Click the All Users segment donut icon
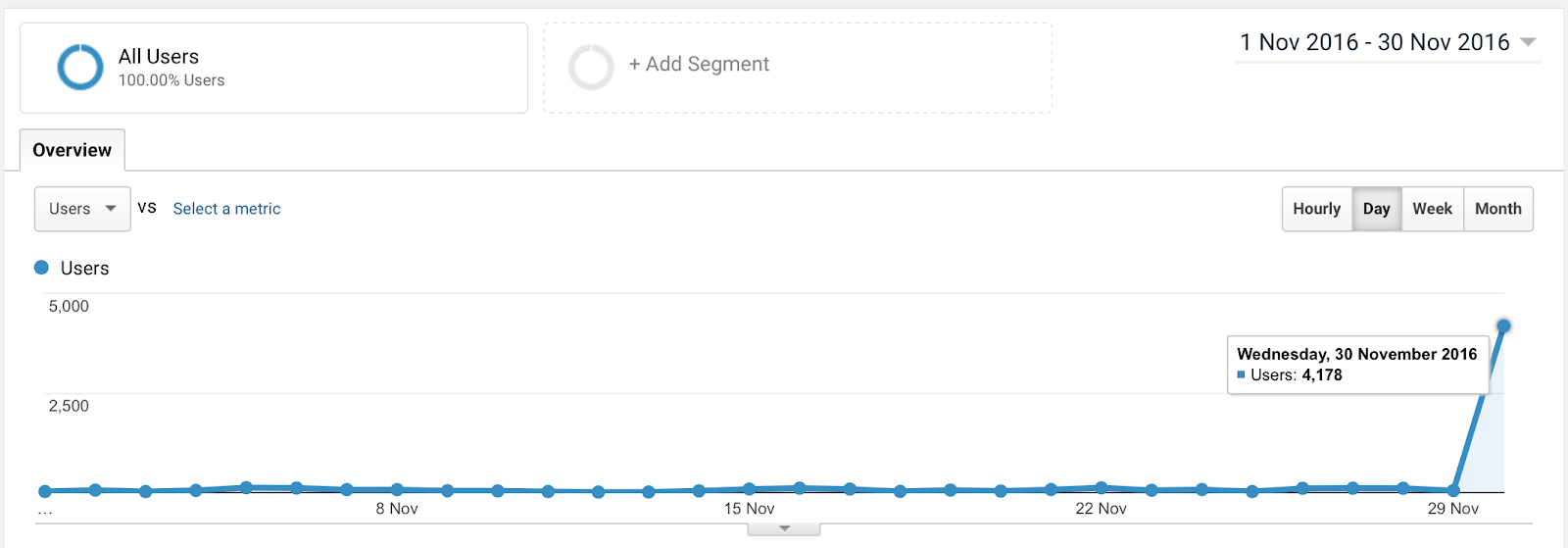This screenshot has width=1568, height=548. 80,68
